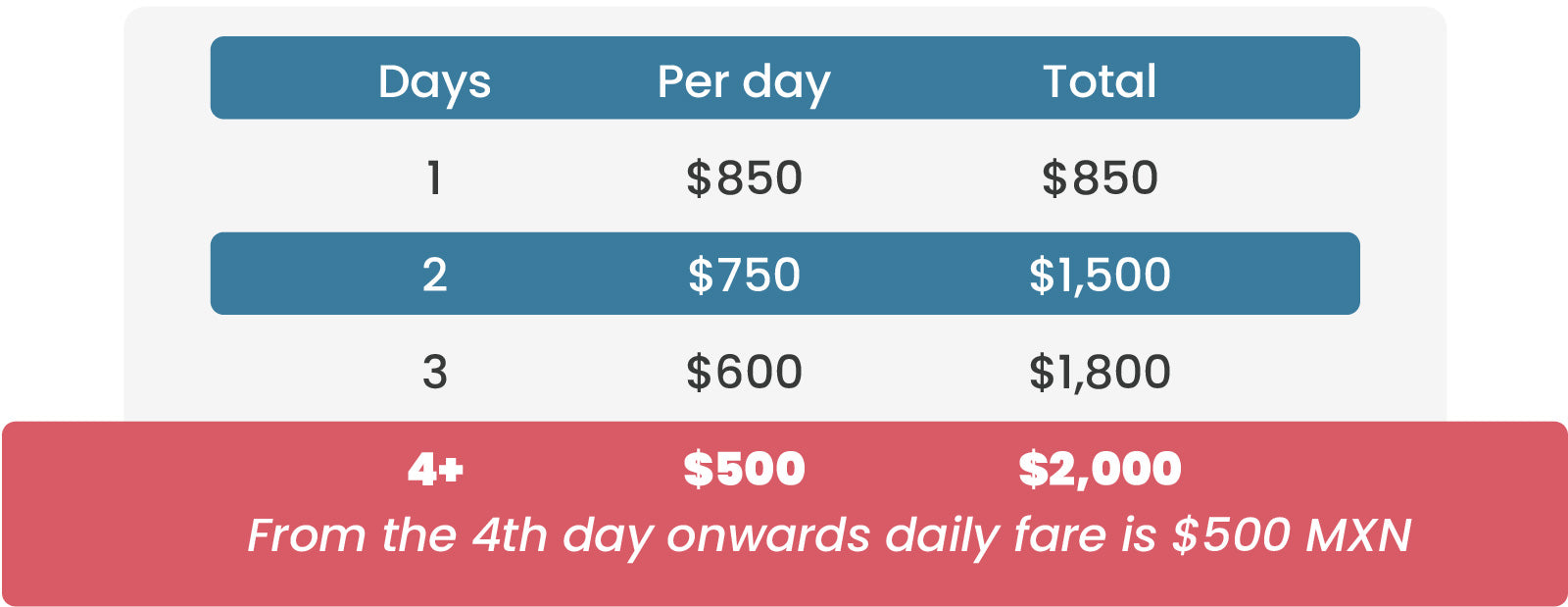Click the $600 per day price
Image resolution: width=1568 pixels, height=607 pixels.
744,372
